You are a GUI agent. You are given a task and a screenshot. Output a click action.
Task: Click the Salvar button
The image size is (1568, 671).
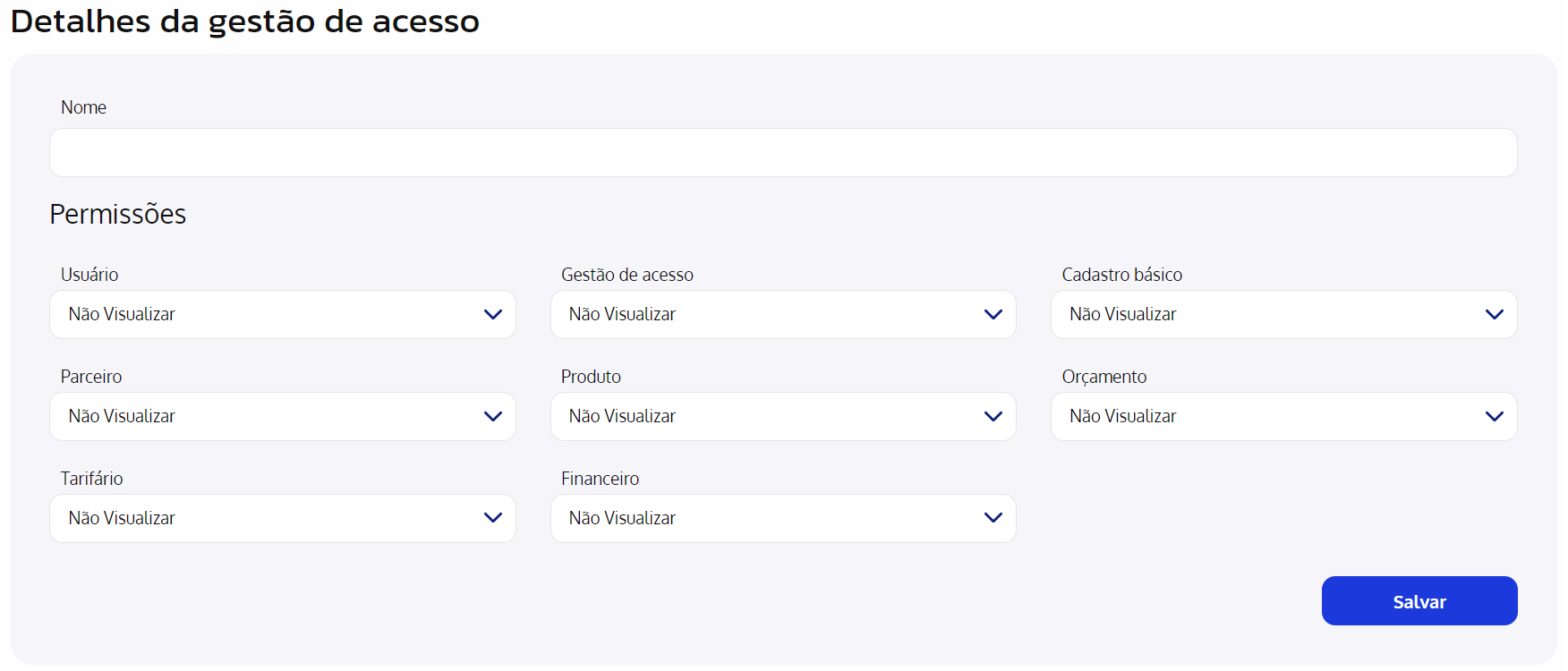[1419, 601]
